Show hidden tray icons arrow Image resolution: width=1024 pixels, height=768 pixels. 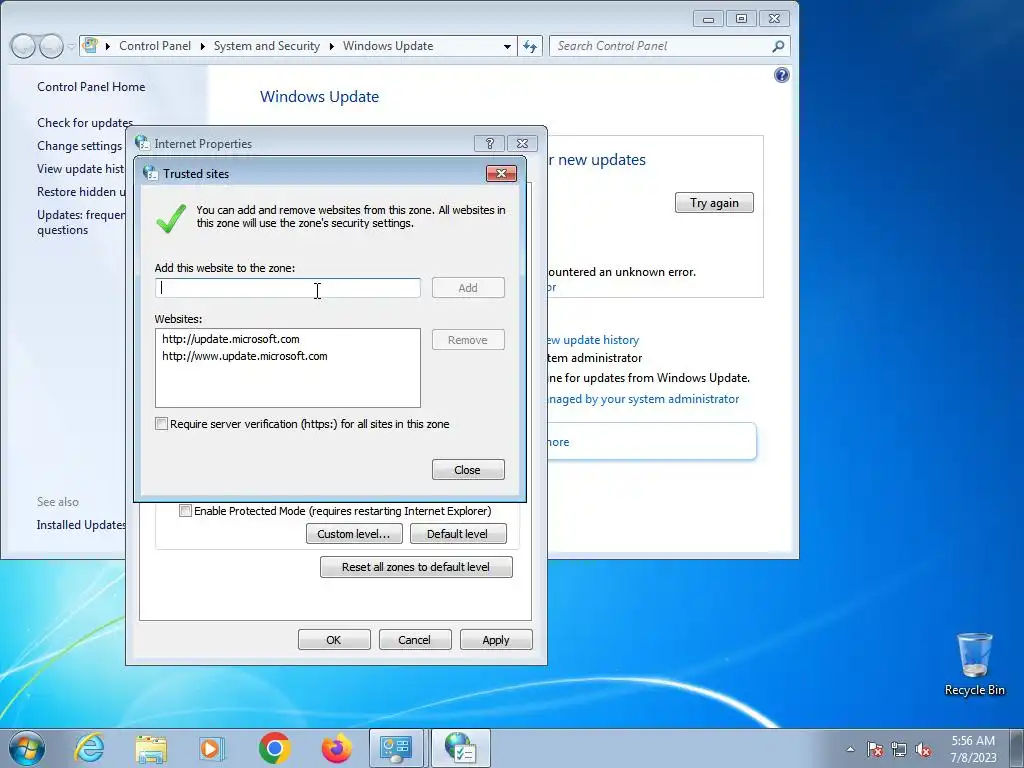point(850,749)
